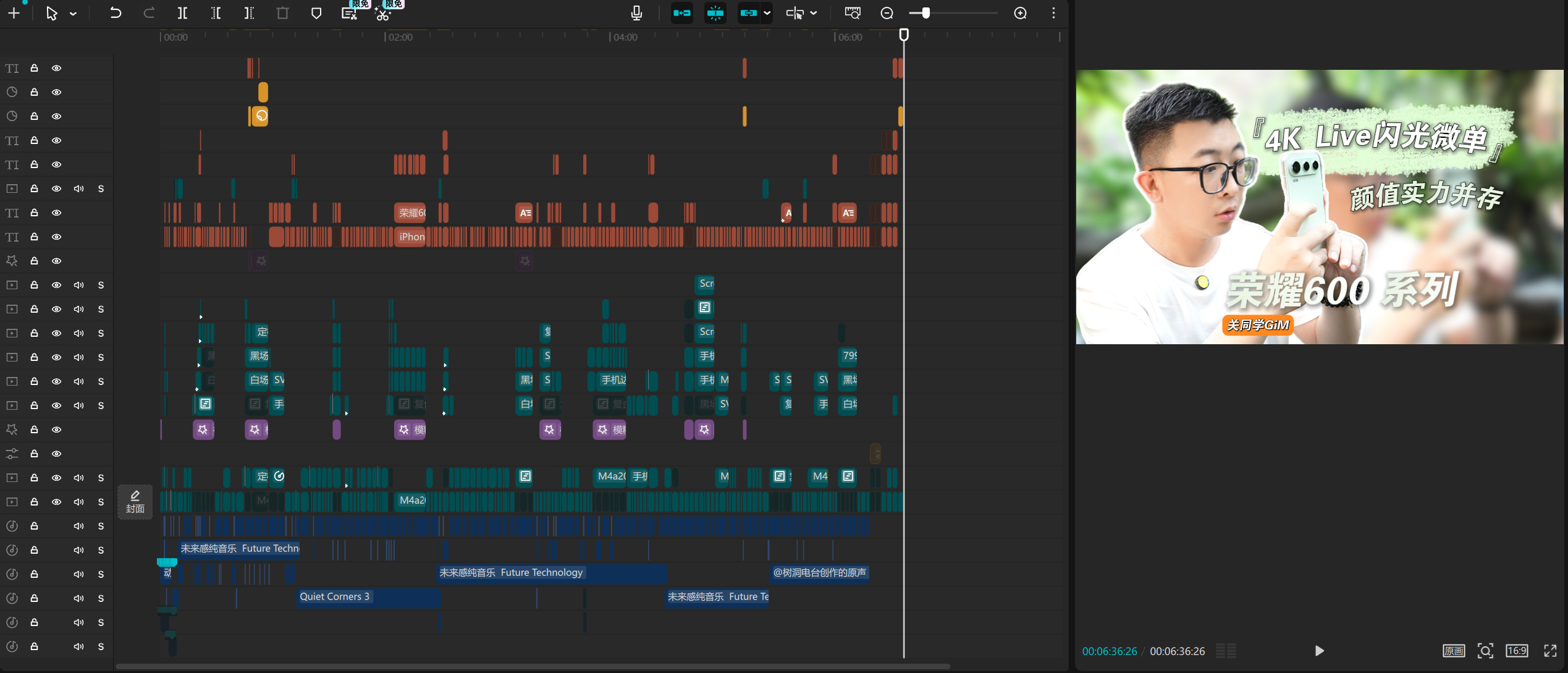
Task: Select the 未来感纯音乐 Future Technology clip
Action: click(x=552, y=573)
